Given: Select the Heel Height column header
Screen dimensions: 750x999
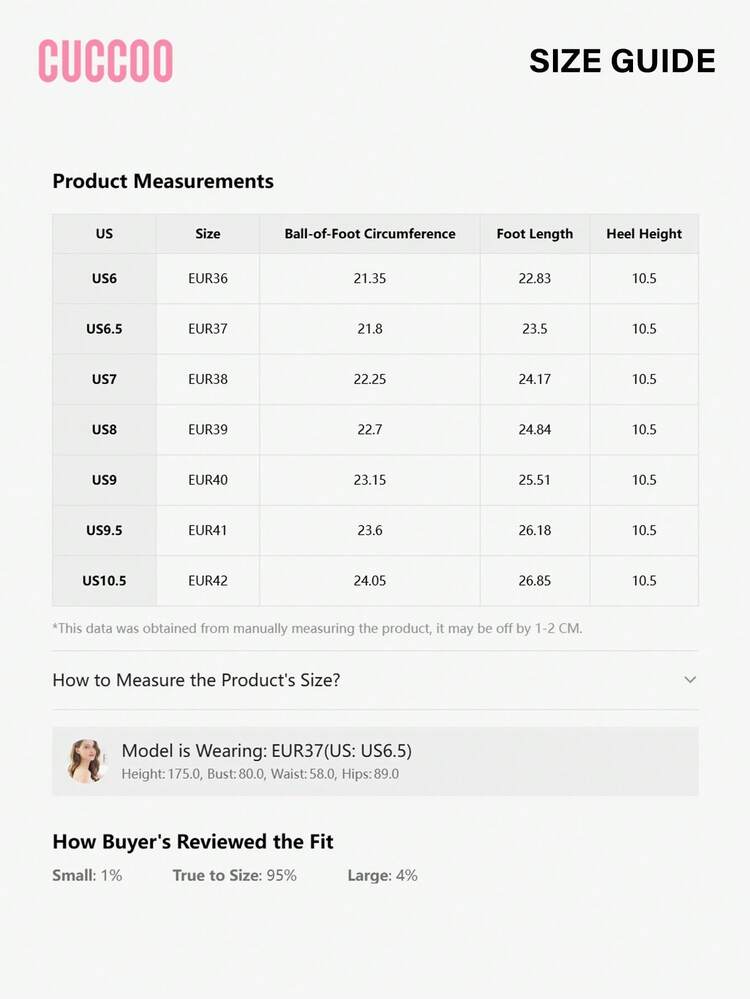Looking at the screenshot, I should point(644,234).
